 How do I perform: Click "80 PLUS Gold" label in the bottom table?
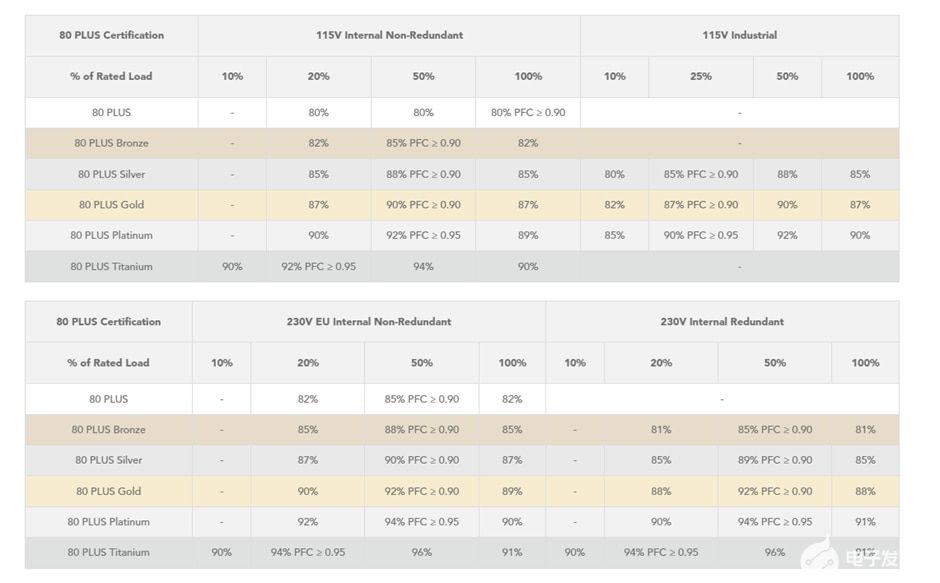108,491
